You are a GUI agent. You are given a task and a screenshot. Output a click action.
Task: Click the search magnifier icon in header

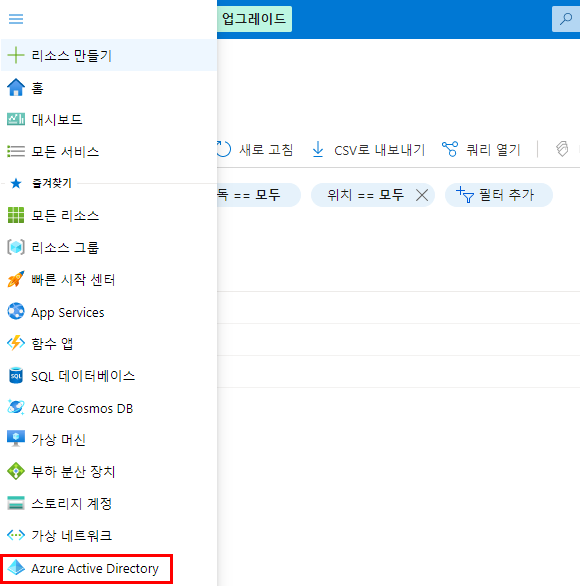pyautogui.click(x=566, y=19)
